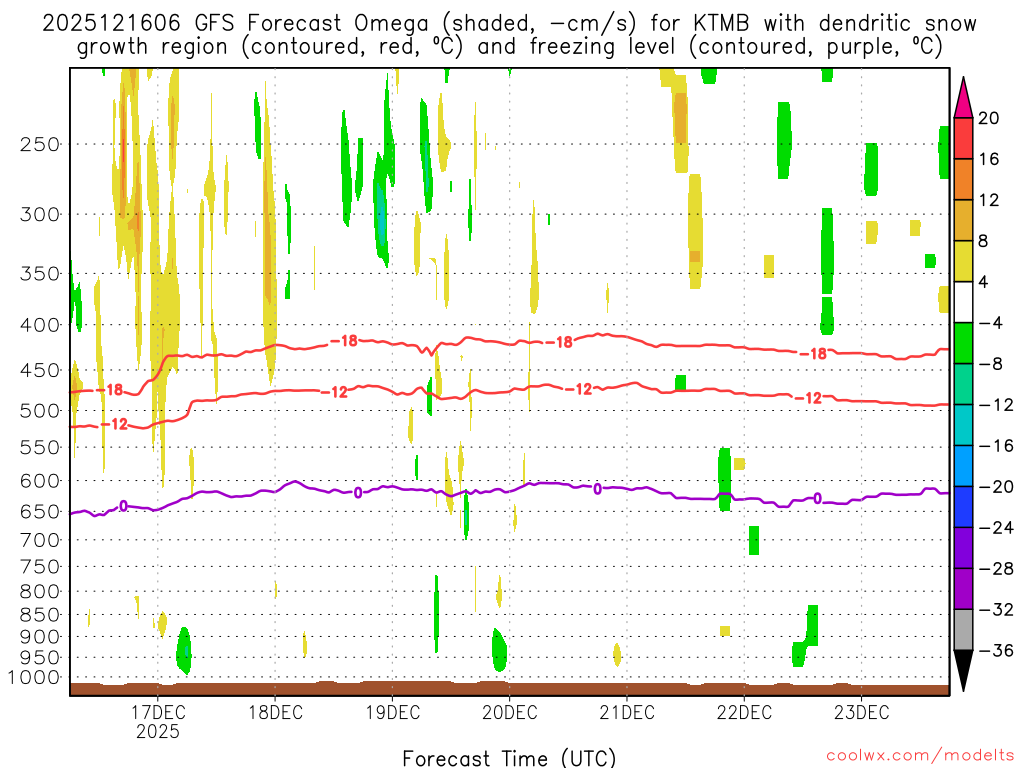
Task: Click the 17DEC date label
Action: pos(158,712)
